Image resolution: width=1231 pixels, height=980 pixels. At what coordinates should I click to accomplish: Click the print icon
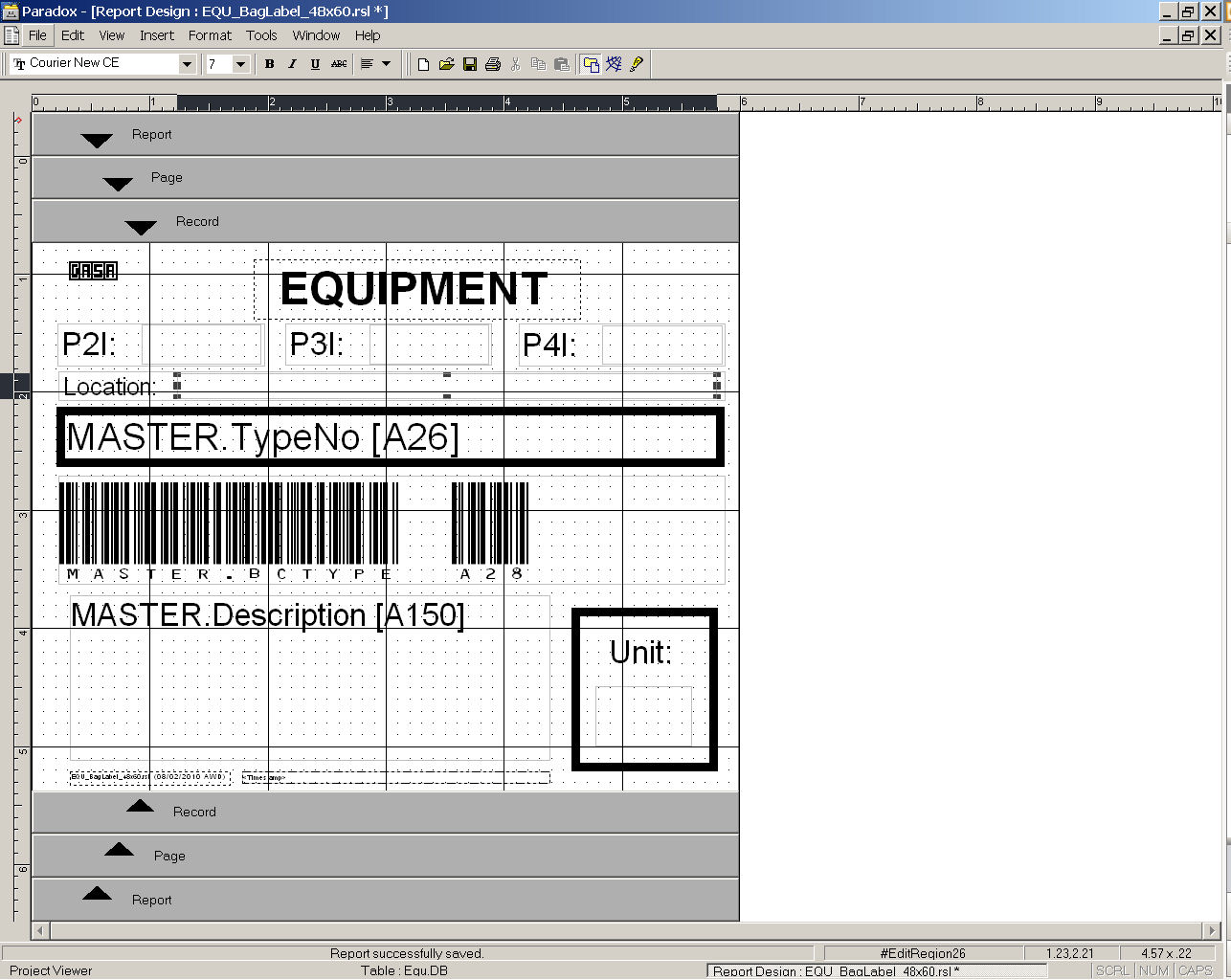492,64
